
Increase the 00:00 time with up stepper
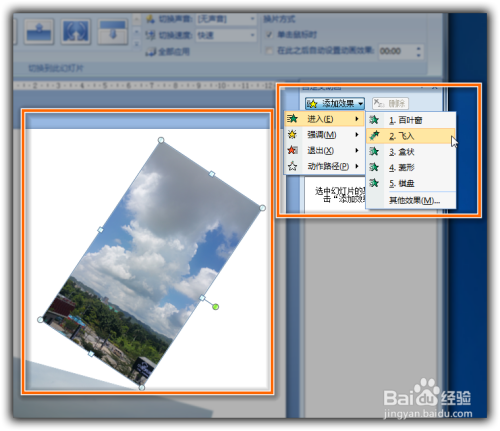coord(419,48)
